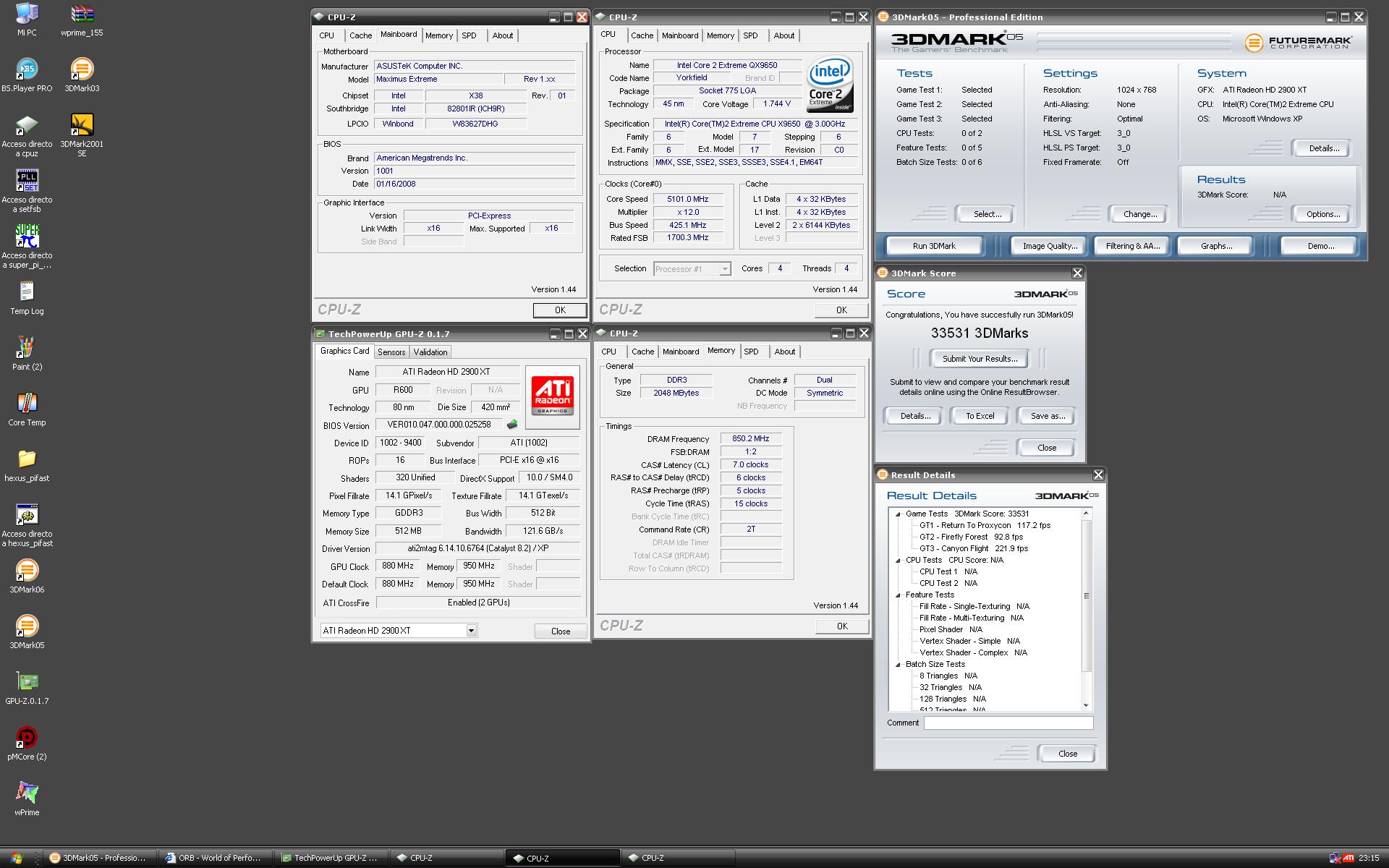Click To Excel button in score window
This screenshot has width=1389, height=868.
pyautogui.click(x=980, y=416)
